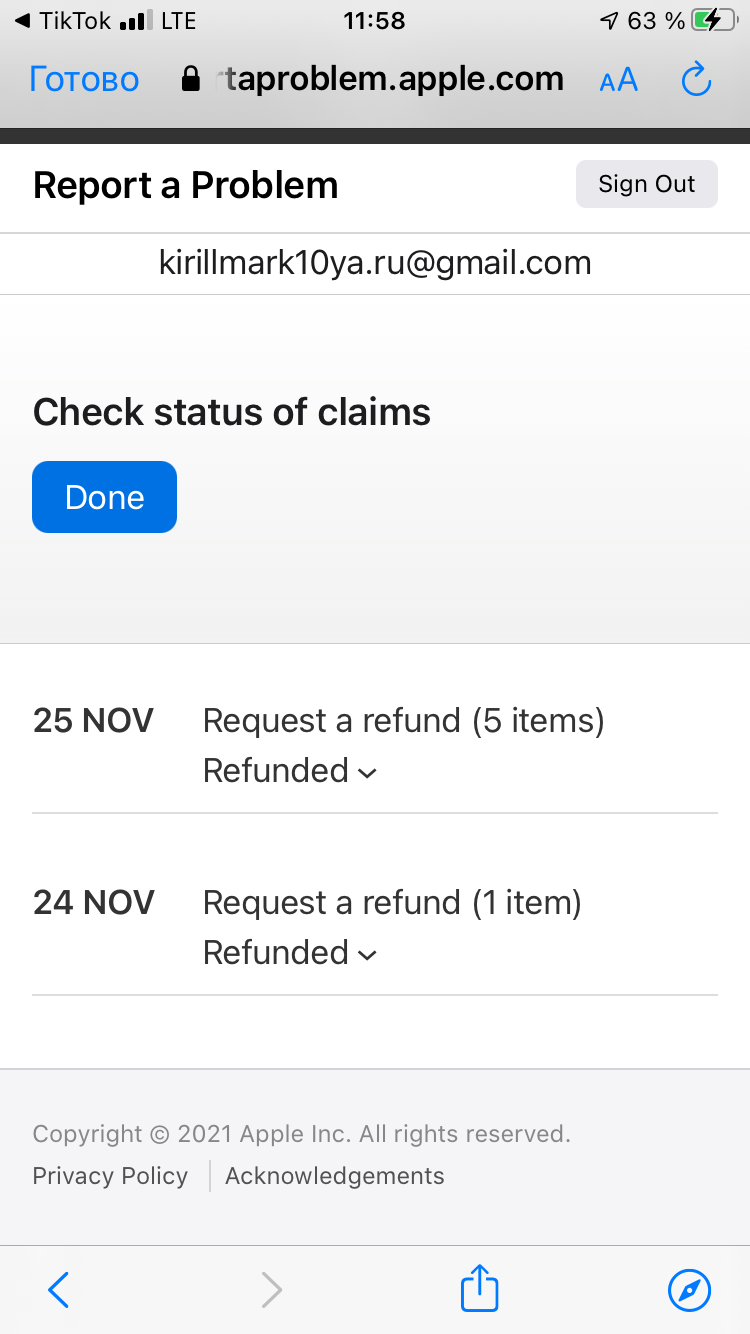Expand Refunded status for 24 NOV claim

[290, 953]
